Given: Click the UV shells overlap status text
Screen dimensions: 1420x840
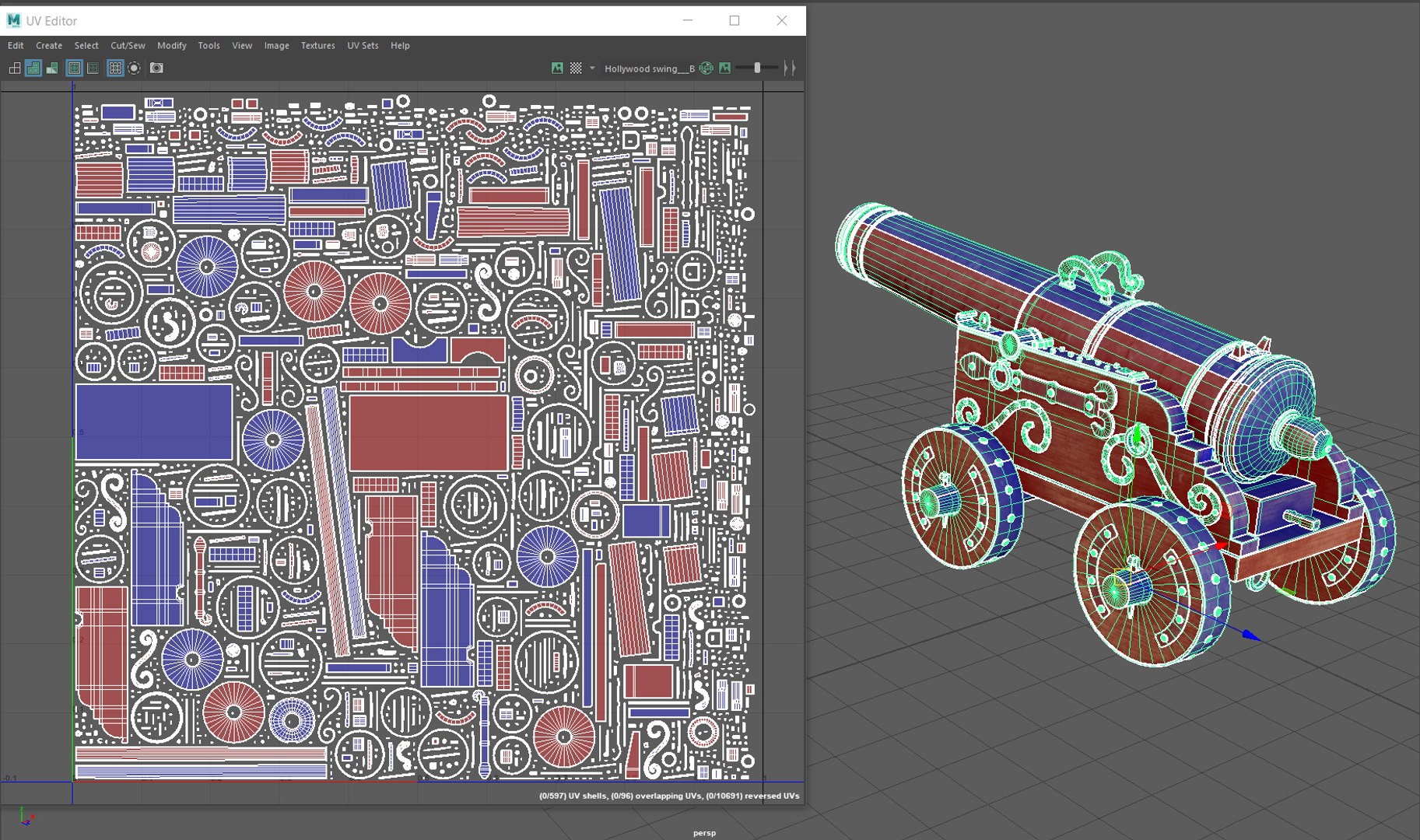Looking at the screenshot, I should pos(669,796).
